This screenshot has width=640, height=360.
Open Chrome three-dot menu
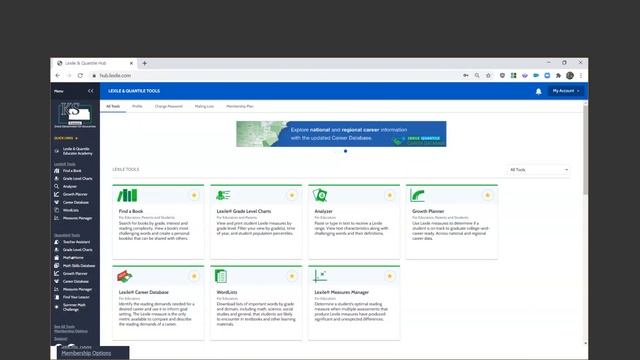pyautogui.click(x=581, y=76)
